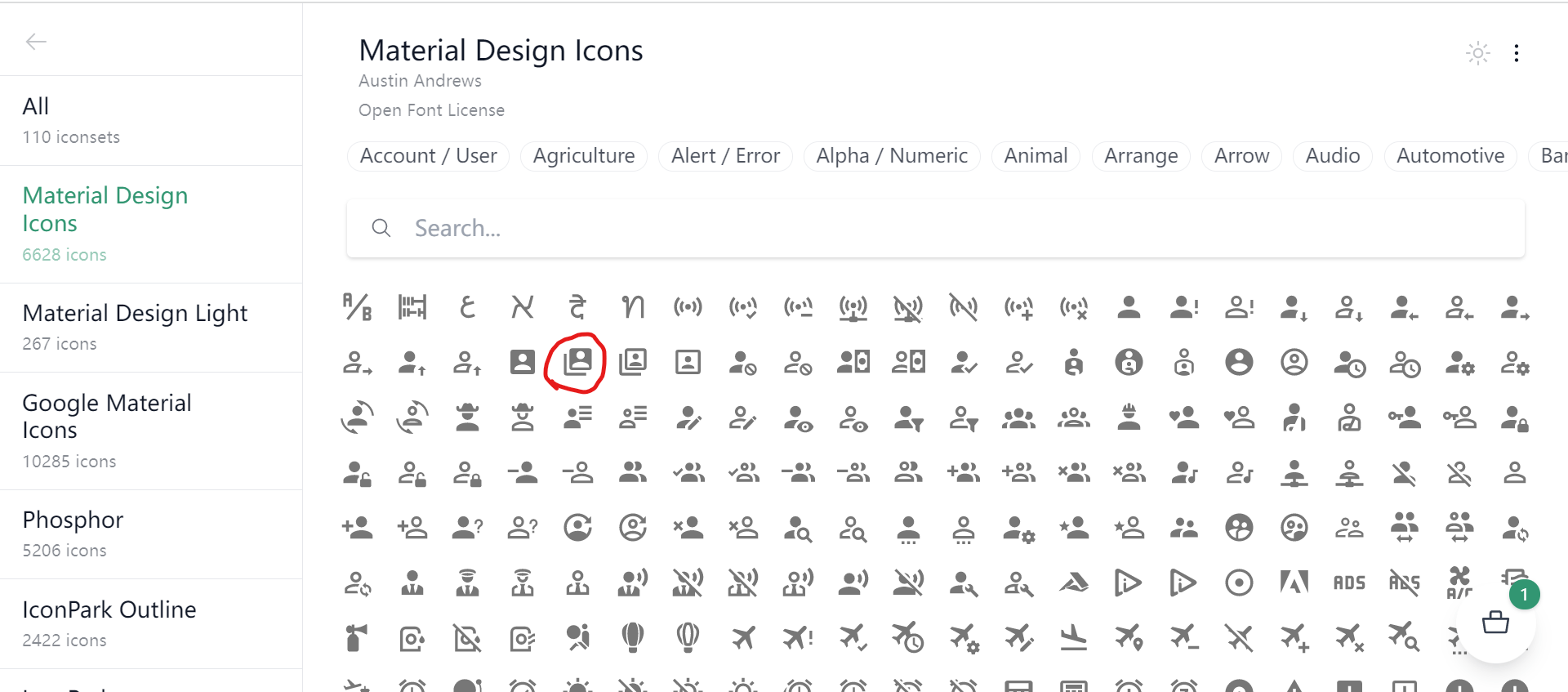The image size is (1568, 692).
Task: Click inside the Search field
Action: coord(817,228)
